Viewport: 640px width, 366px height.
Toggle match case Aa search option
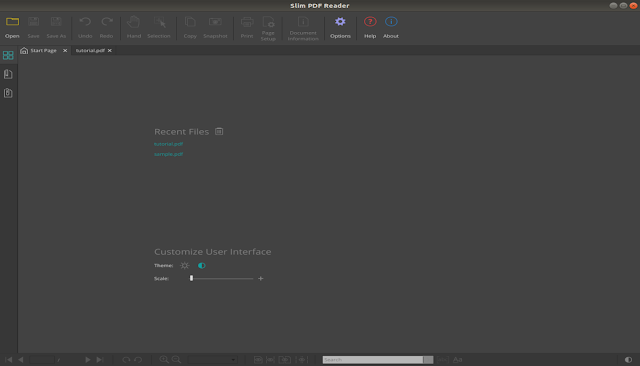click(x=458, y=359)
